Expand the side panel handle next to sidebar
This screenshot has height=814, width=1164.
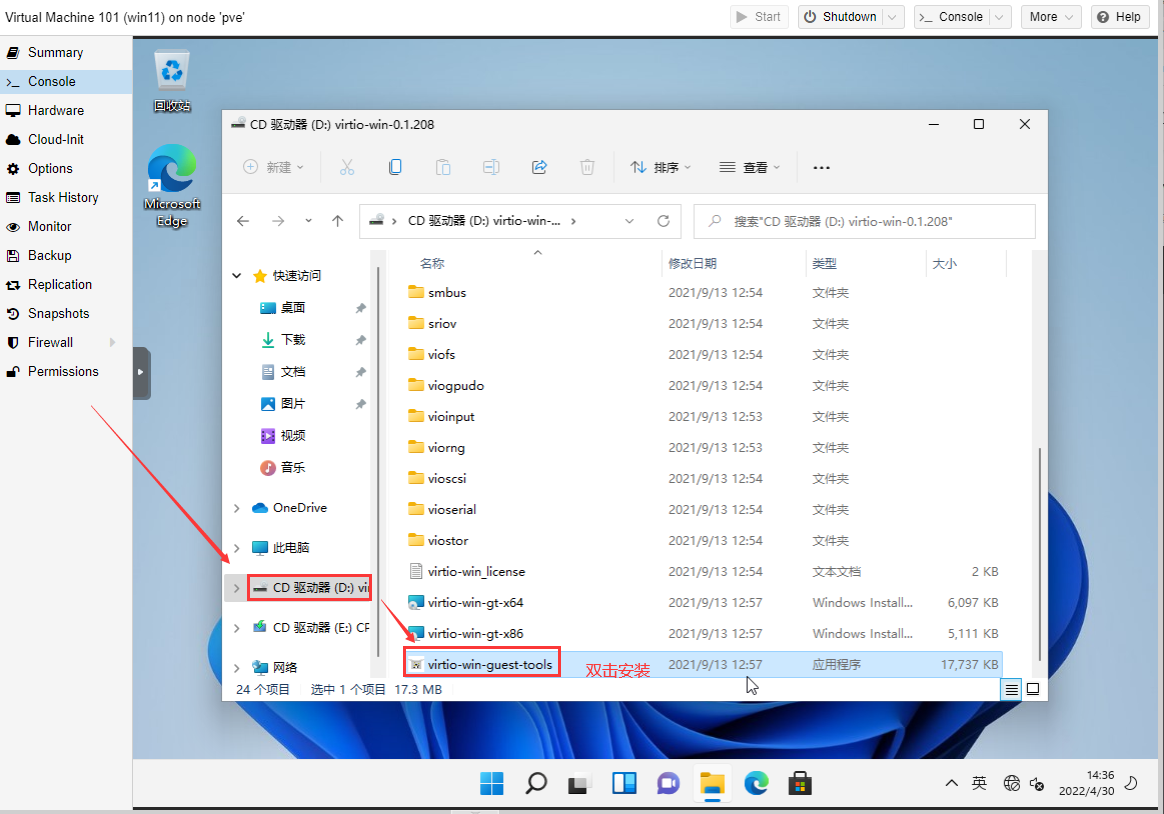click(x=141, y=372)
